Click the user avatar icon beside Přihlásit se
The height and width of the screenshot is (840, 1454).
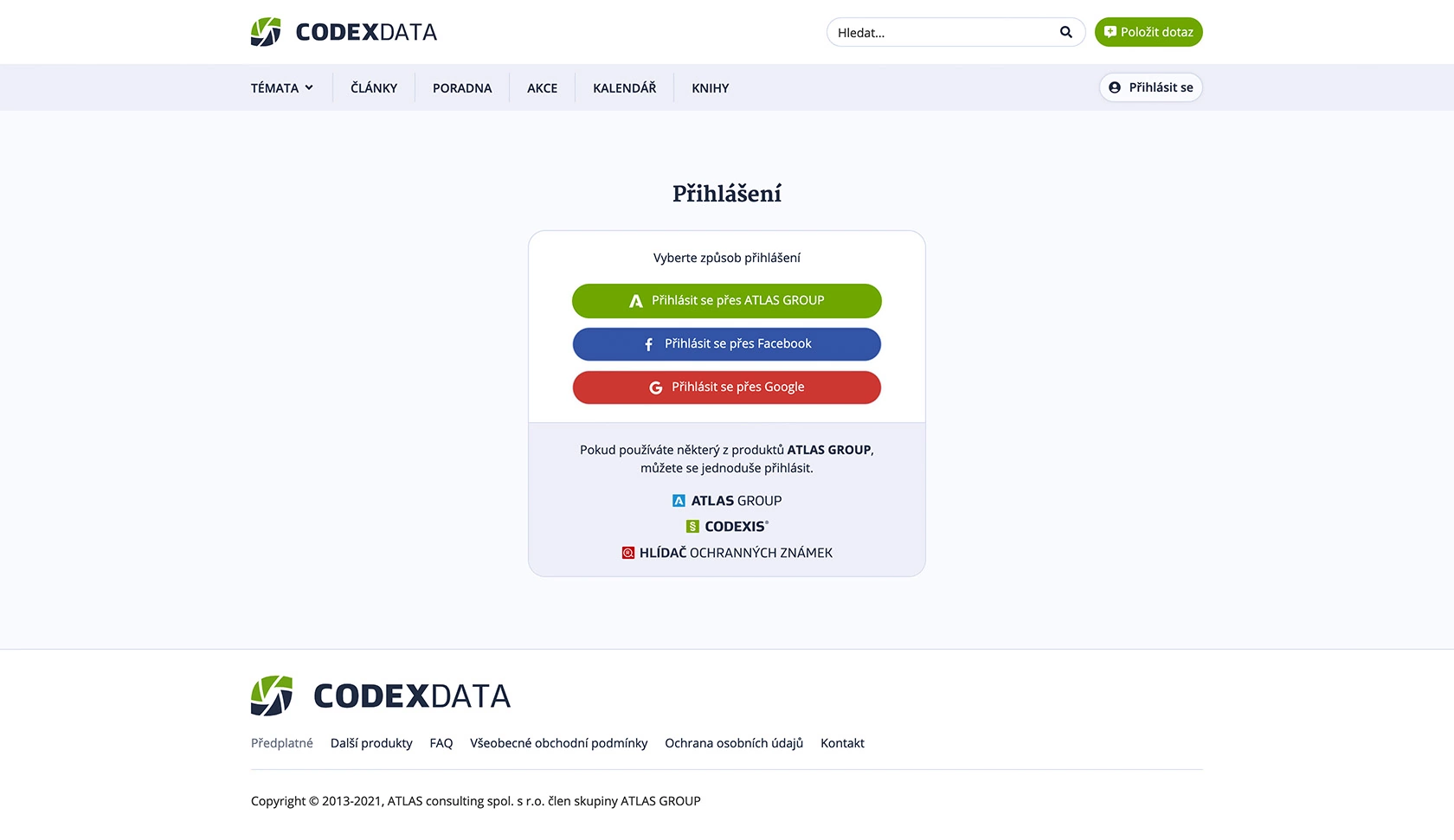(1115, 87)
